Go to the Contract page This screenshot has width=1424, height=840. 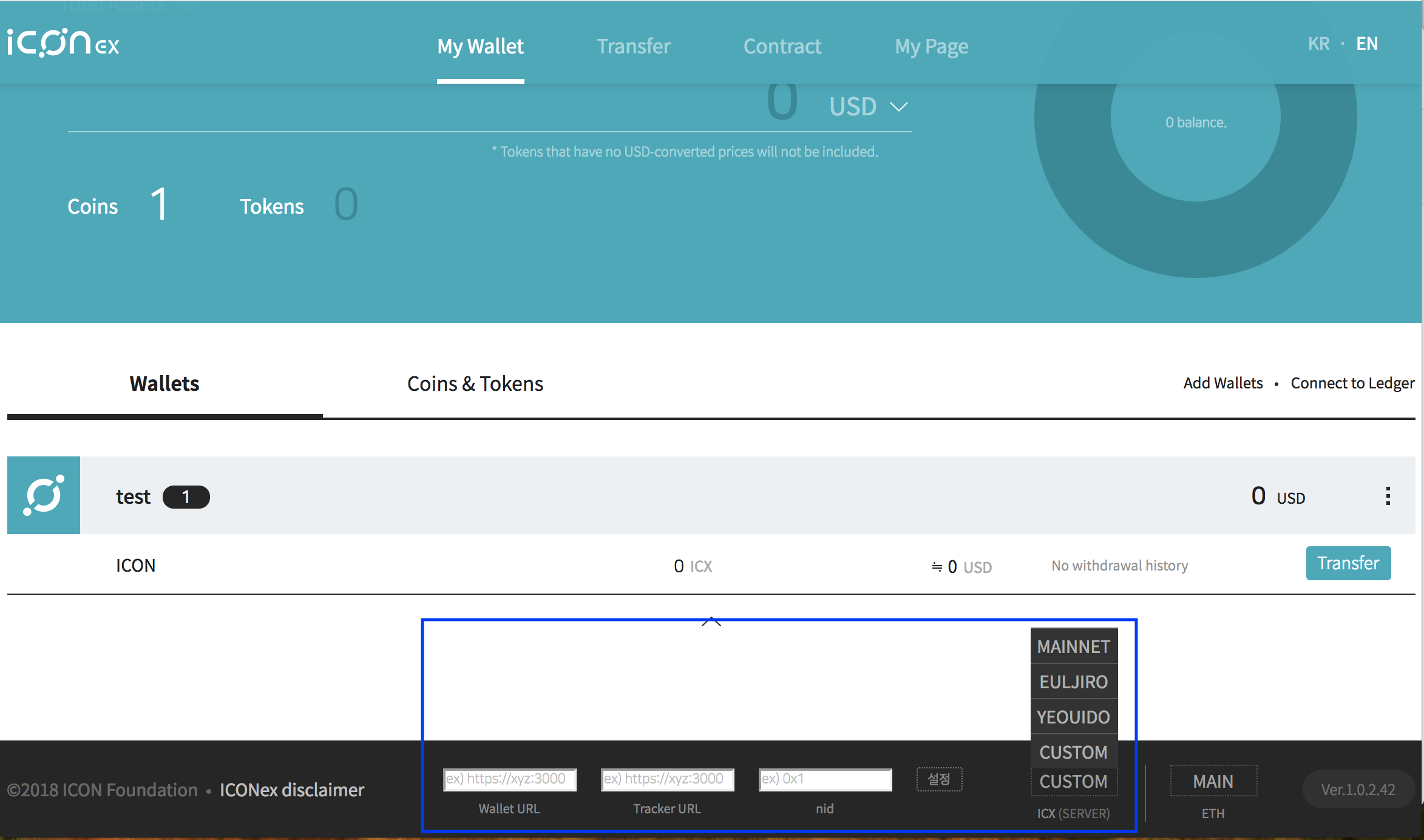pyautogui.click(x=782, y=46)
